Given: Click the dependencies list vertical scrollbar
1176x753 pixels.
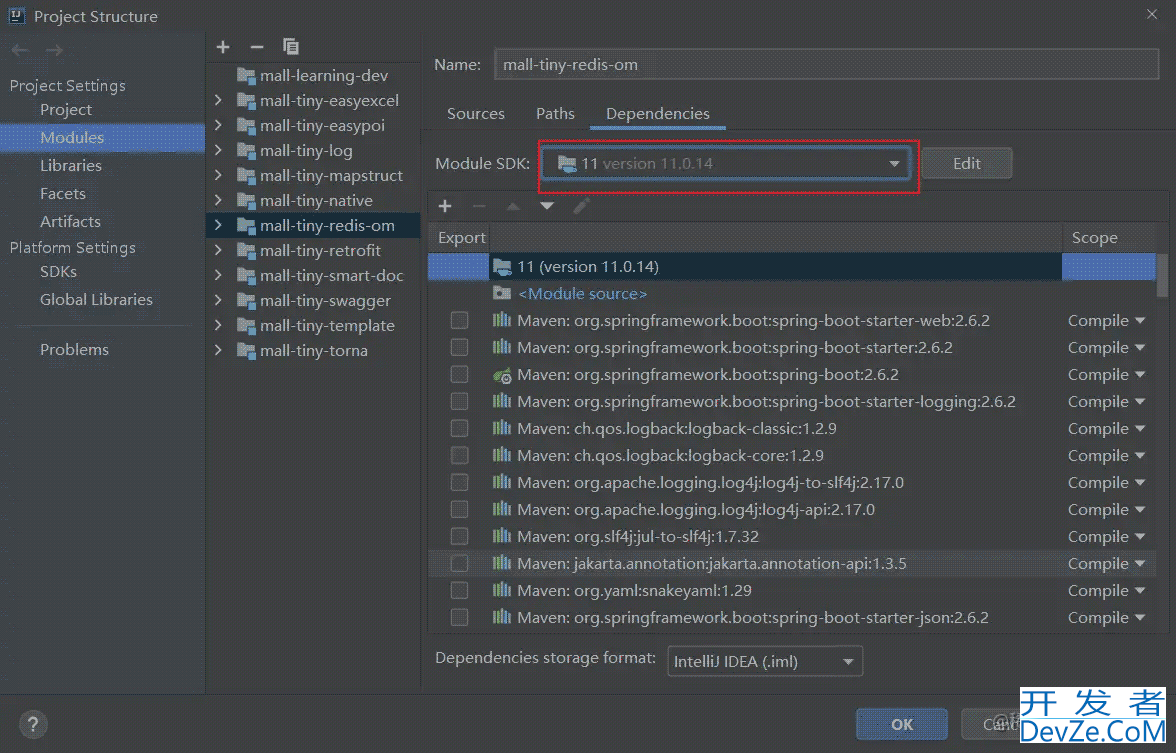Looking at the screenshot, I should pyautogui.click(x=1162, y=275).
